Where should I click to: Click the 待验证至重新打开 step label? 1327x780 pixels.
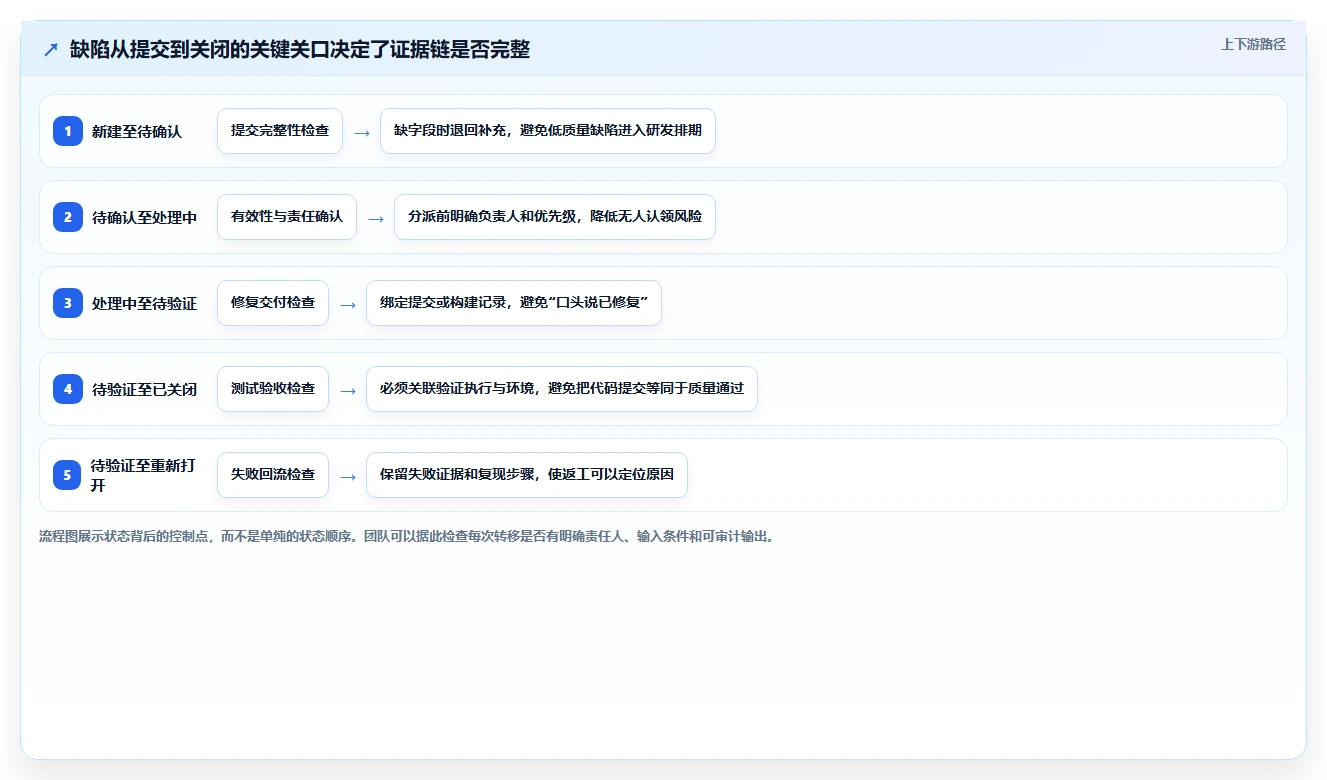143,475
